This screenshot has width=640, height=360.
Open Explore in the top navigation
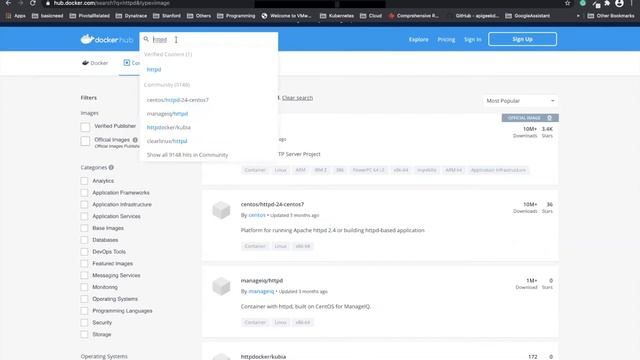click(x=419, y=39)
